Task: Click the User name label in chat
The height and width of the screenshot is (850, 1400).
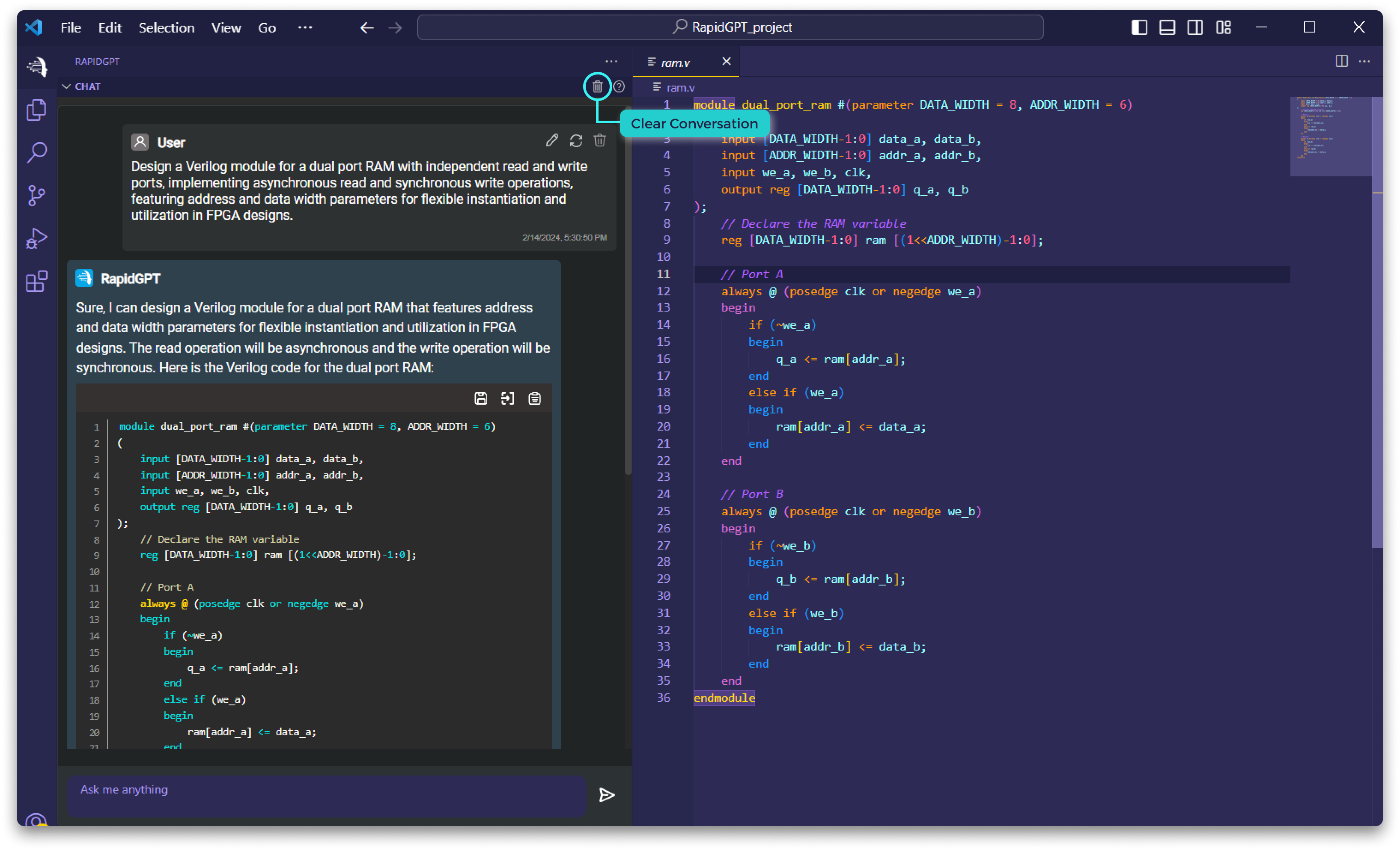Action: 171,143
